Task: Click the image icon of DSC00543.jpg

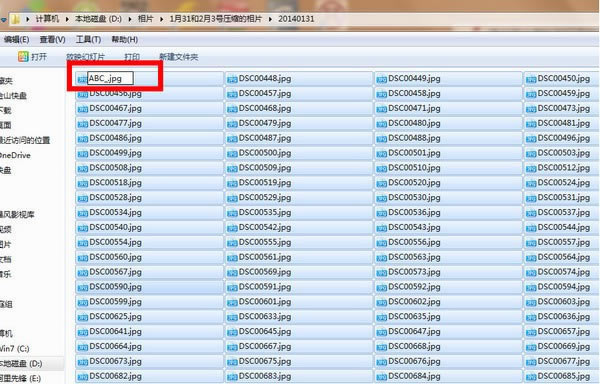Action: point(382,228)
